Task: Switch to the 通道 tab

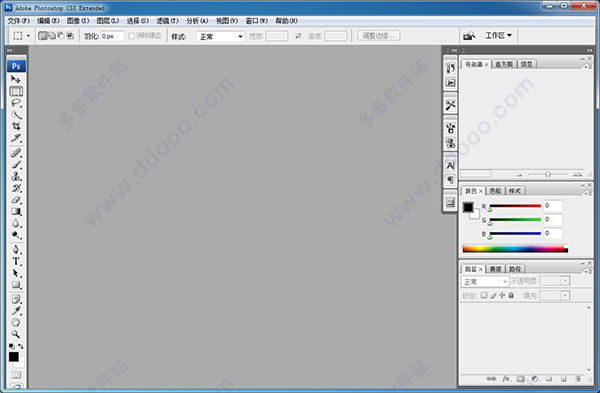Action: click(x=495, y=269)
